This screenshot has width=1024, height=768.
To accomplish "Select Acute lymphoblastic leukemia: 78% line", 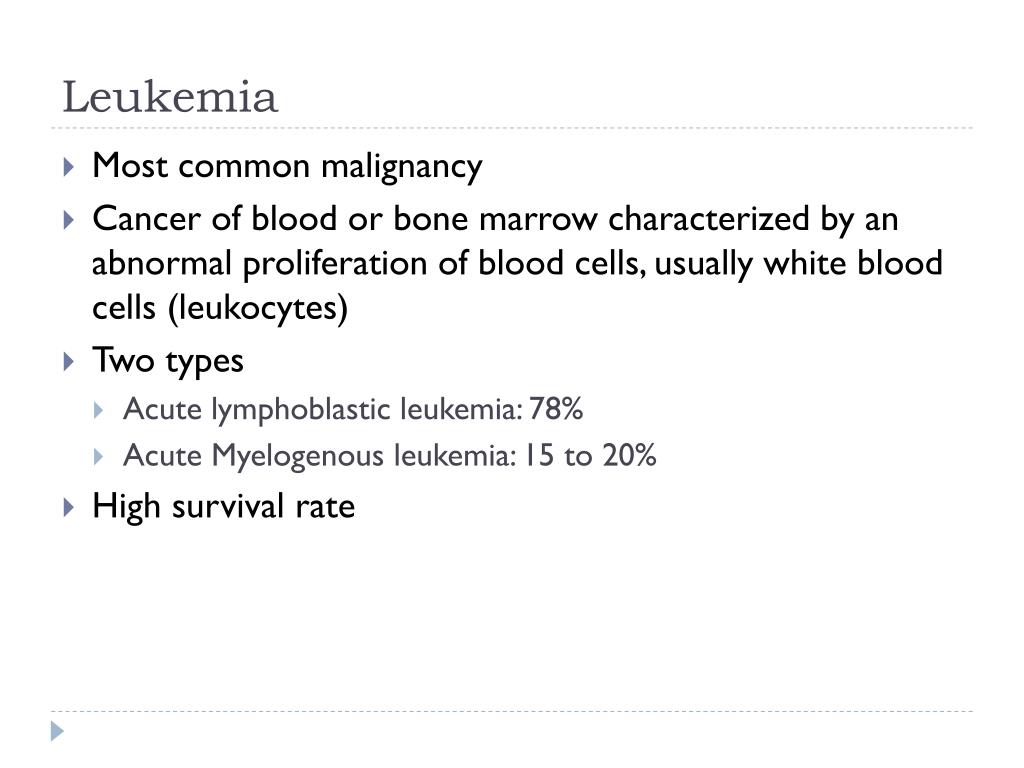I will point(353,410).
